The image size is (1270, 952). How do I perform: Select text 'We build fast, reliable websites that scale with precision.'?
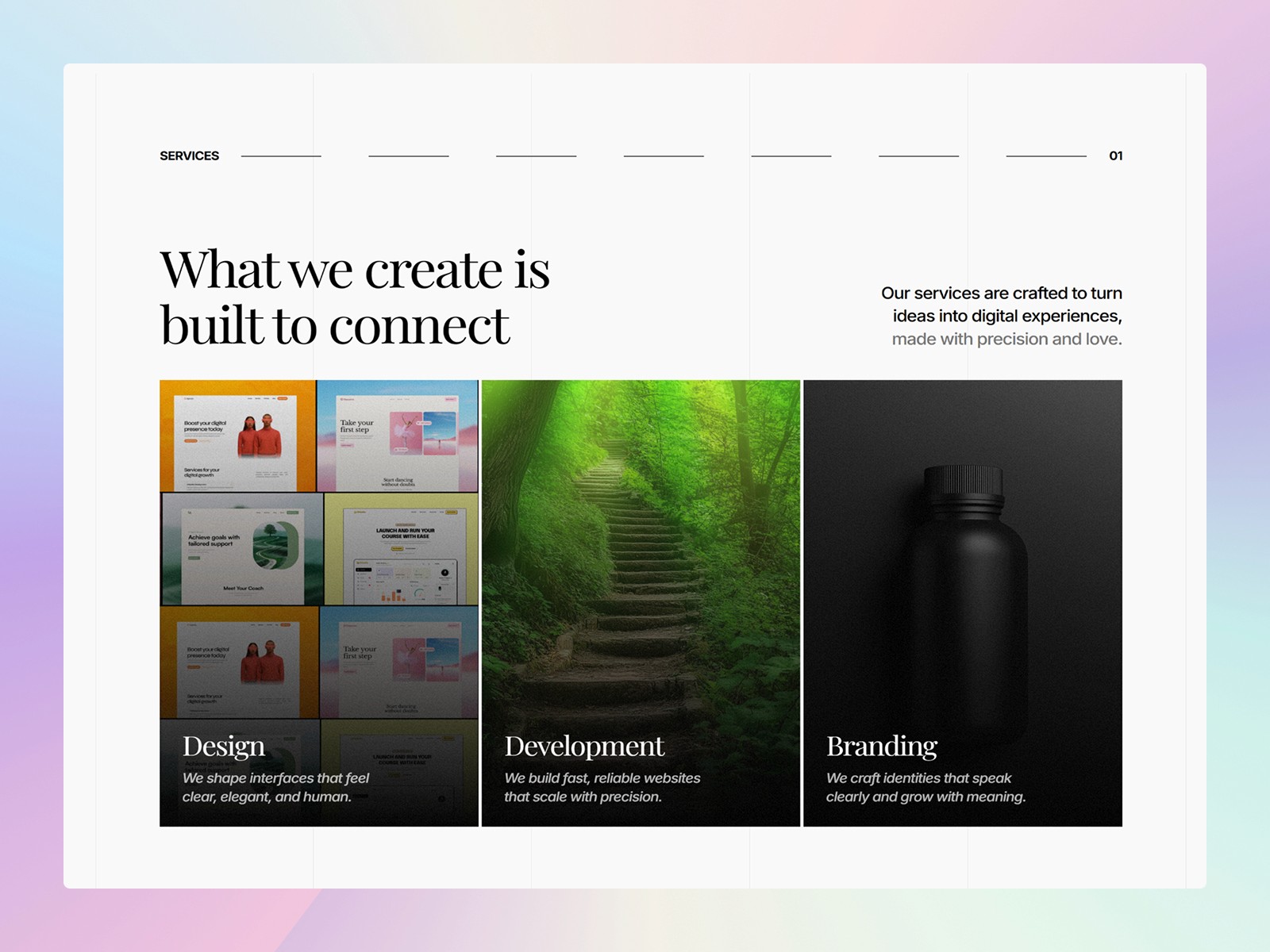point(602,787)
